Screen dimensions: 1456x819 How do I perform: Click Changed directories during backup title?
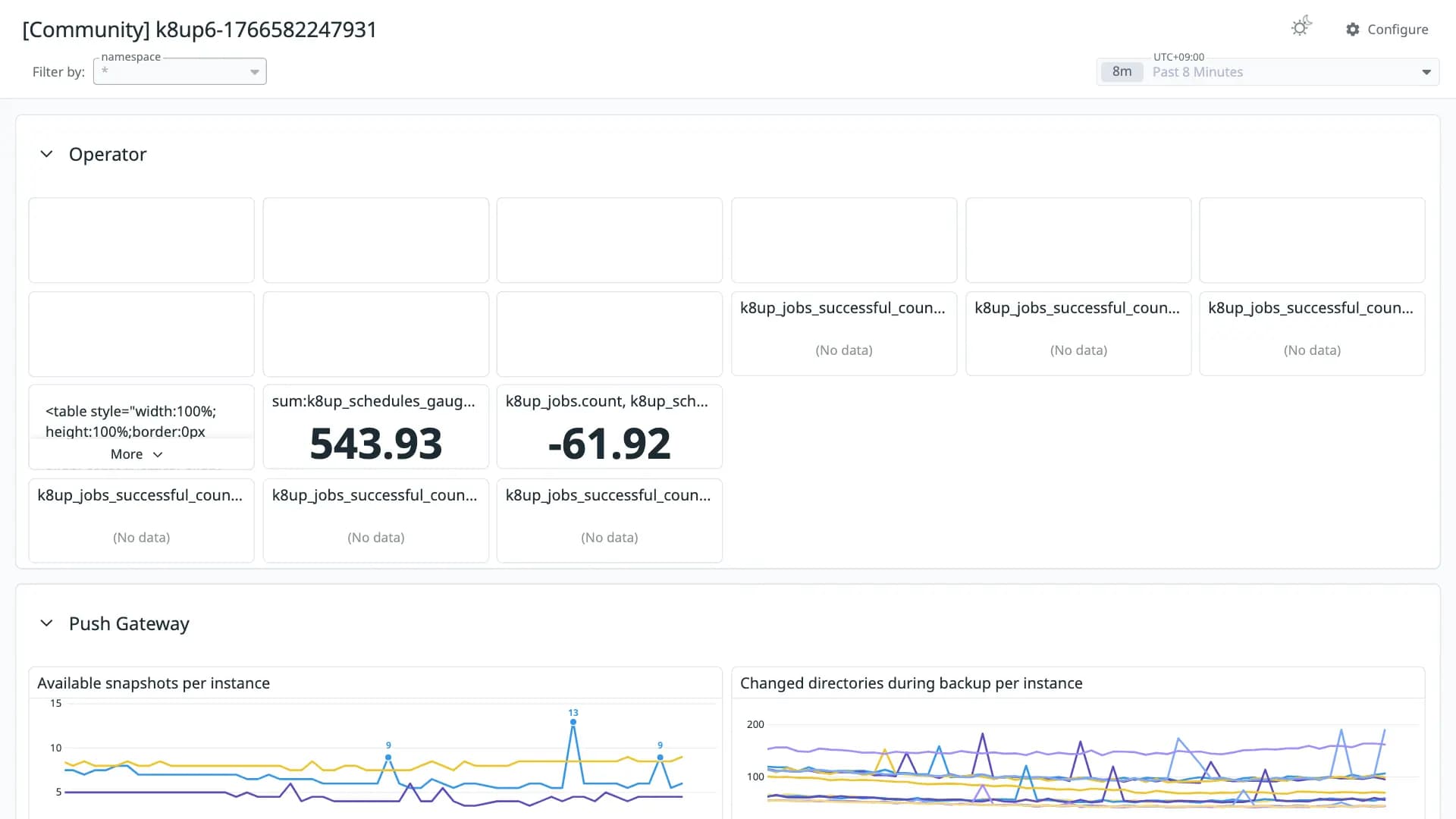pos(911,683)
